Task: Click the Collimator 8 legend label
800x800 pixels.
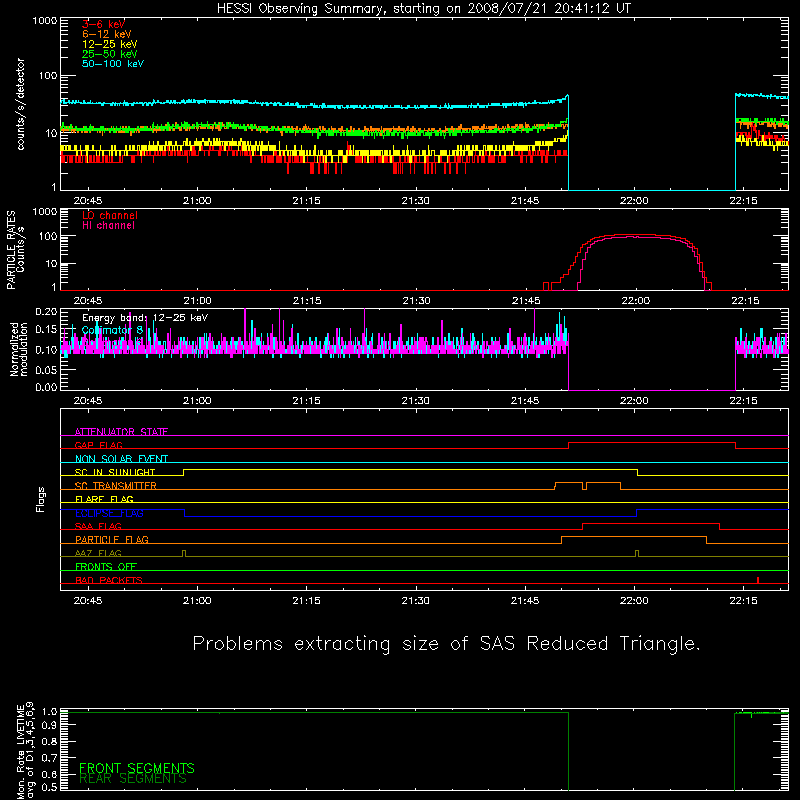Action: tap(112, 330)
